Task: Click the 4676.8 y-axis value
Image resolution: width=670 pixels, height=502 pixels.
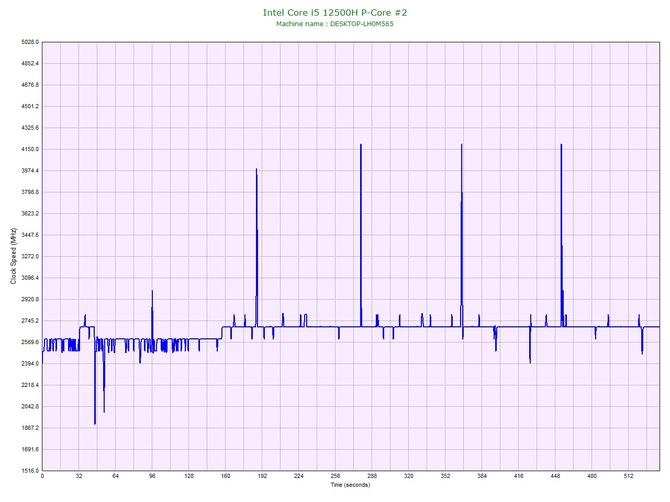Action: (x=30, y=85)
